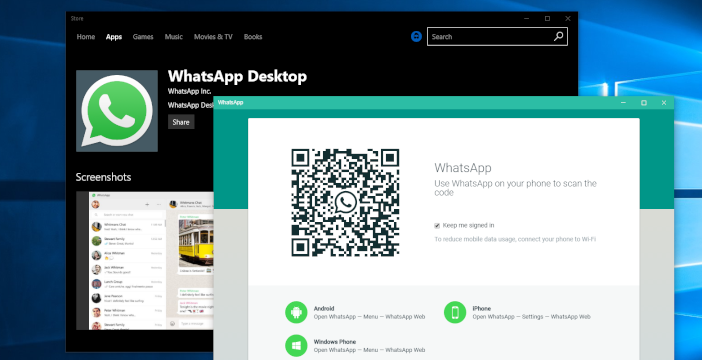Open the Home tab in Store
Viewport: 702px width, 360px height.
86,37
